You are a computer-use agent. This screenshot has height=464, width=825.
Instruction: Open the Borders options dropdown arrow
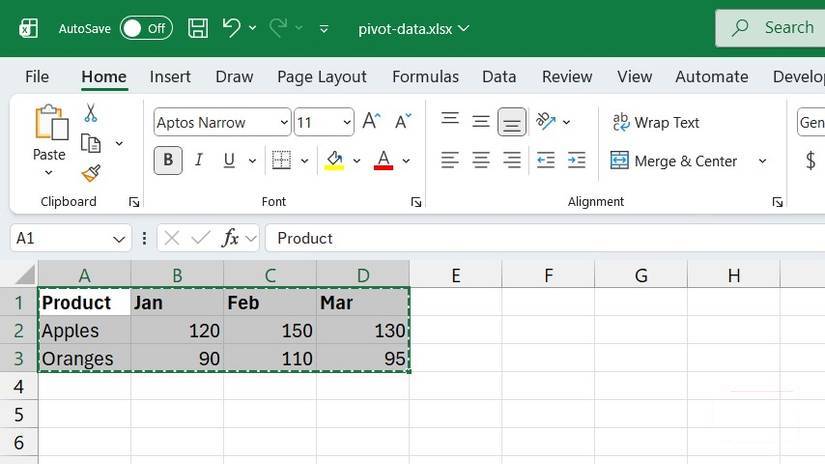[x=305, y=160]
